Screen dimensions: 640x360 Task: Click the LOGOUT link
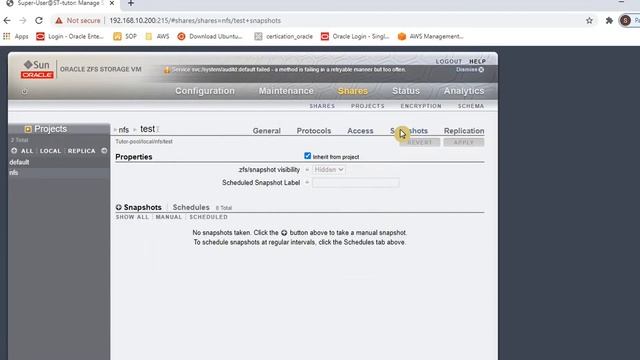coord(449,61)
